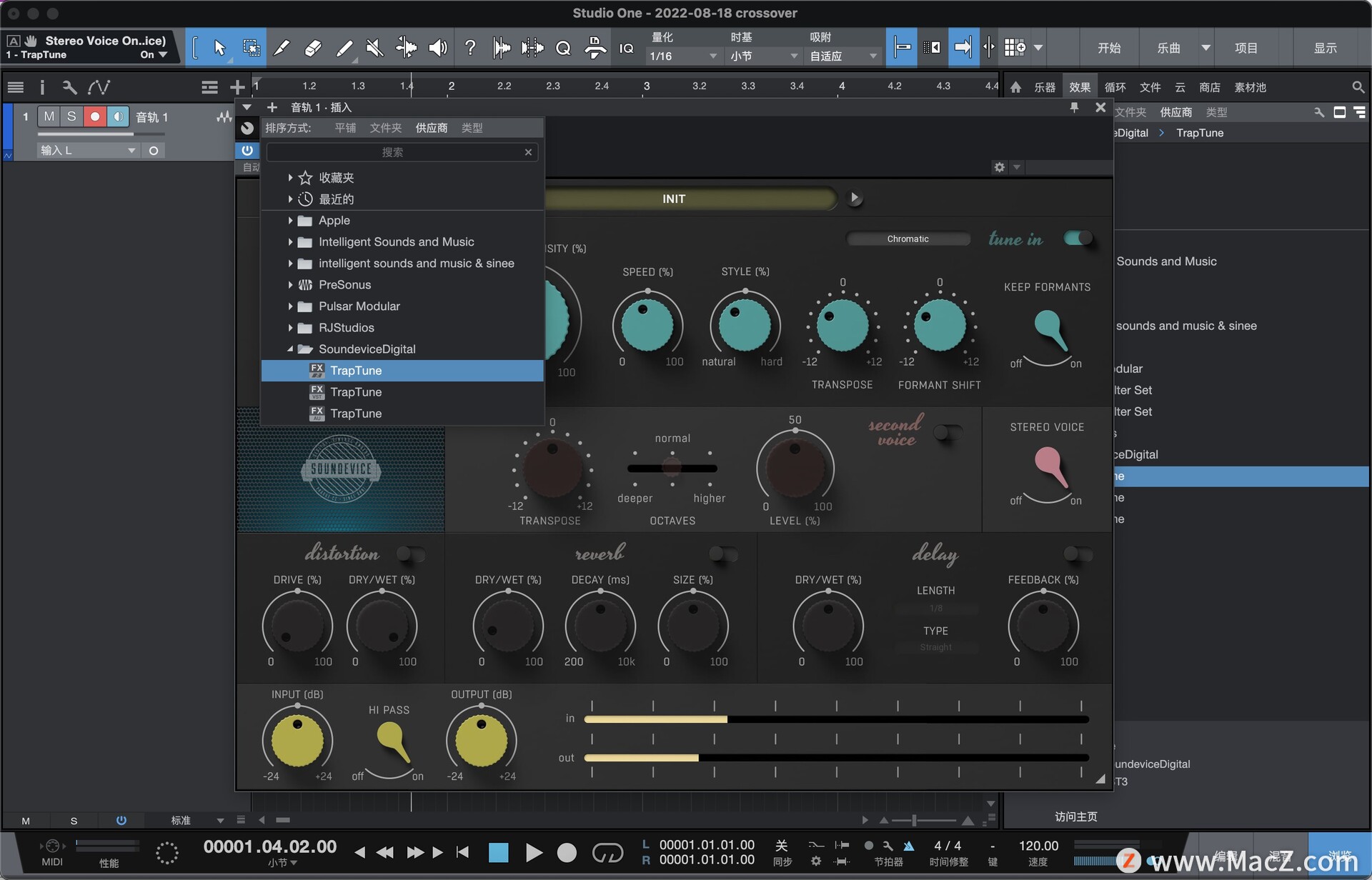The height and width of the screenshot is (880, 1372).
Task: Open the 吸附 自适应 dropdown
Action: (x=843, y=56)
